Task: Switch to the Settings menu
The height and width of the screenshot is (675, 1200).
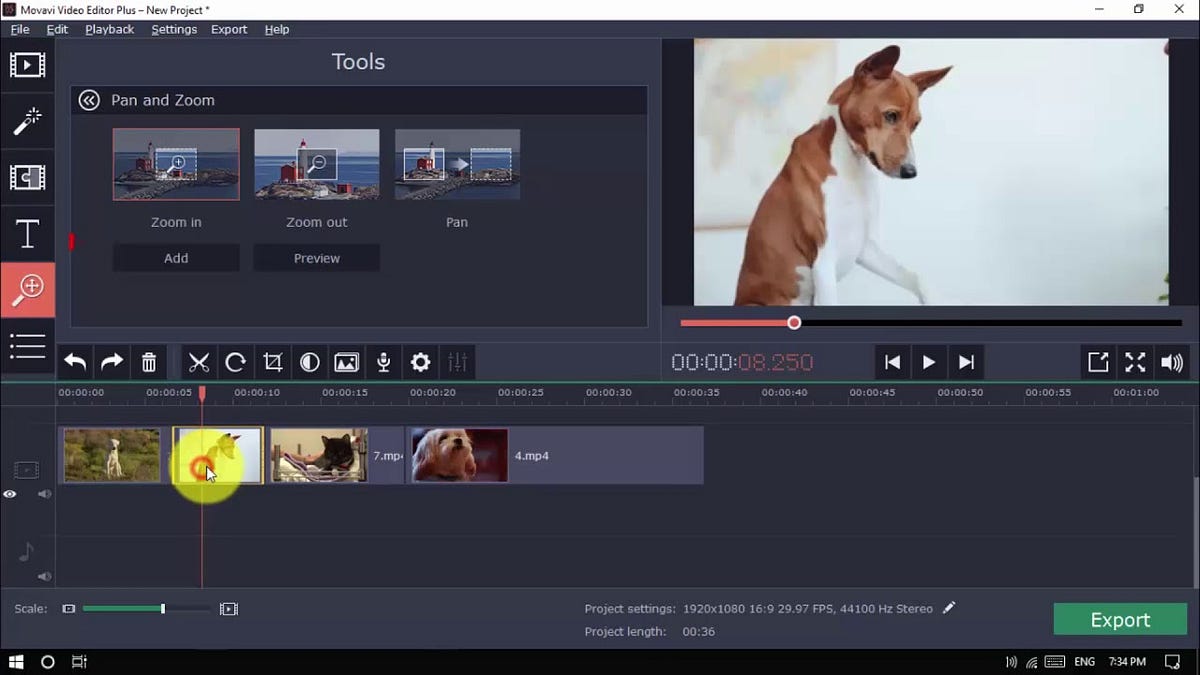Action: point(174,29)
